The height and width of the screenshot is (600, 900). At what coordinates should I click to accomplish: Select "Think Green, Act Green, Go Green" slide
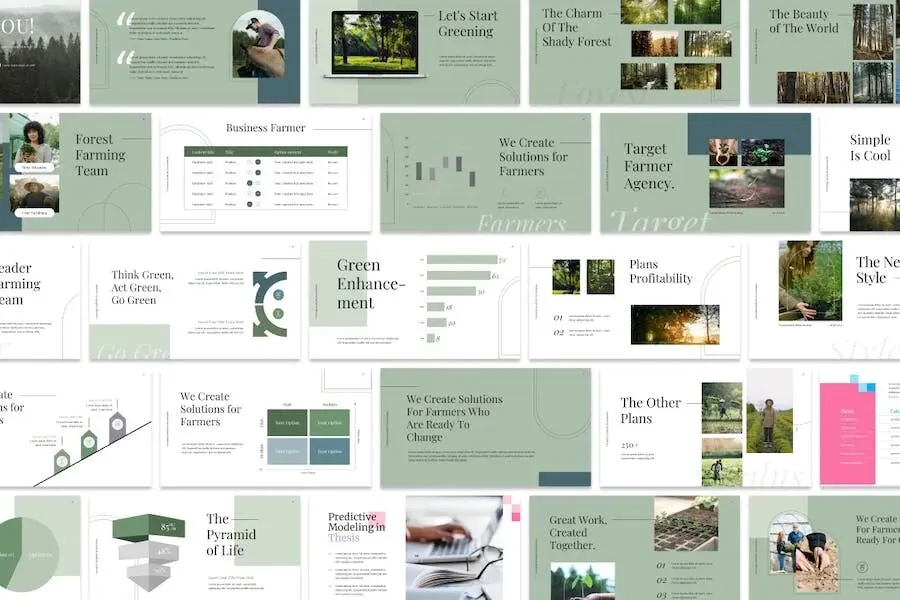pyautogui.click(x=195, y=300)
